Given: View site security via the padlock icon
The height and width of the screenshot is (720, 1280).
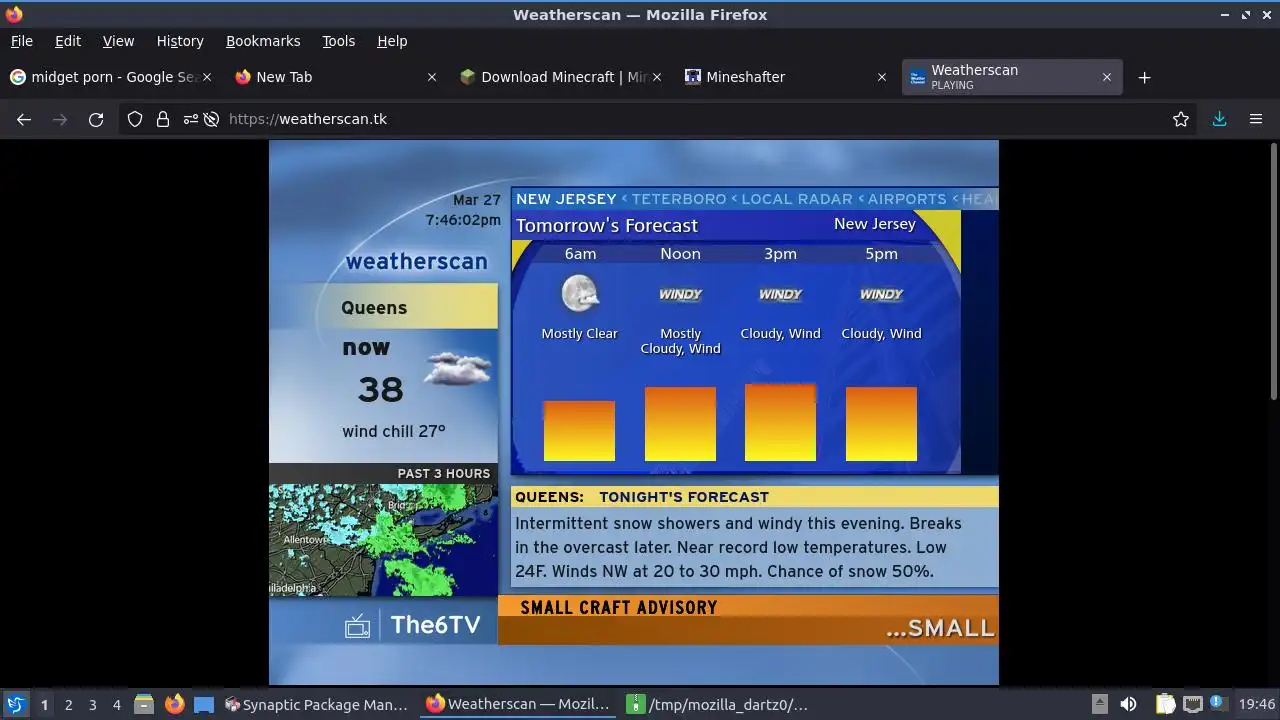Looking at the screenshot, I should point(163,119).
